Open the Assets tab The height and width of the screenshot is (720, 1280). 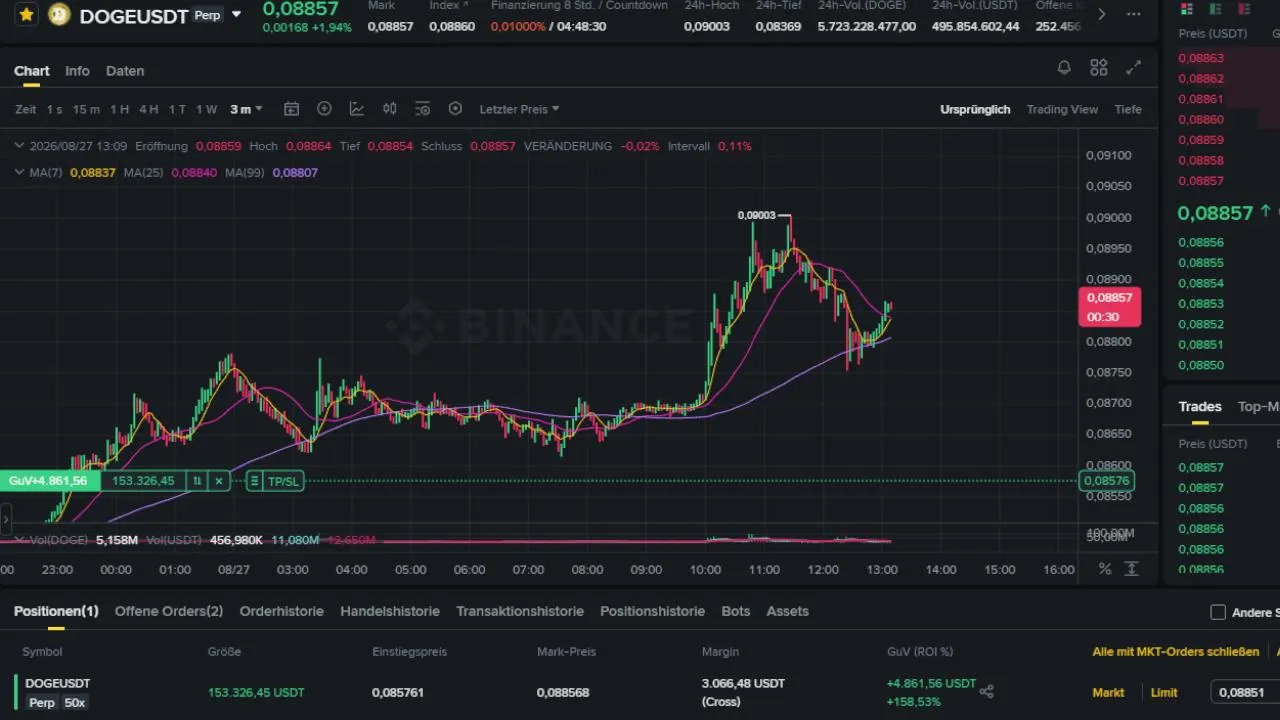click(x=787, y=611)
